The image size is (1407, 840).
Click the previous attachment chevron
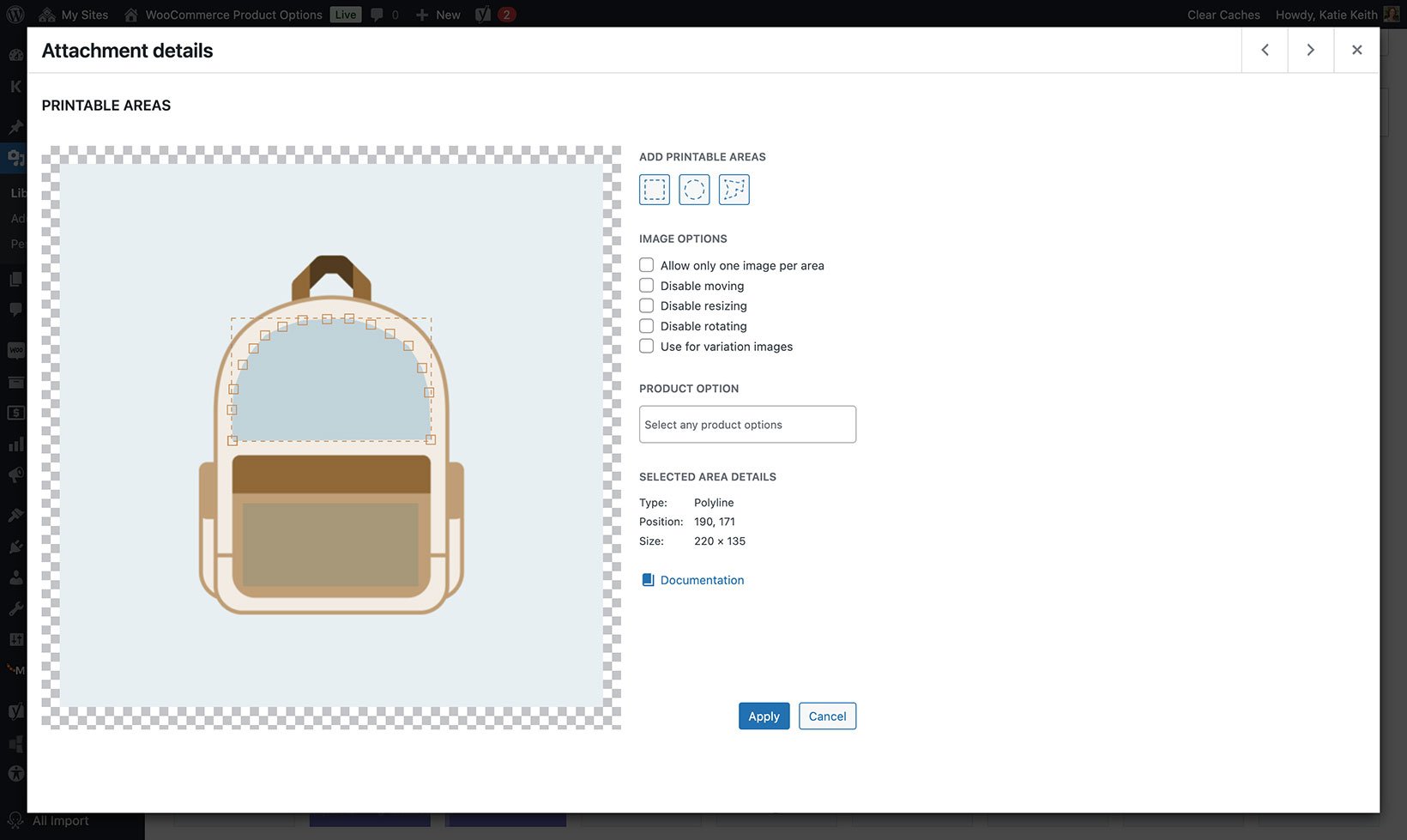click(x=1264, y=50)
